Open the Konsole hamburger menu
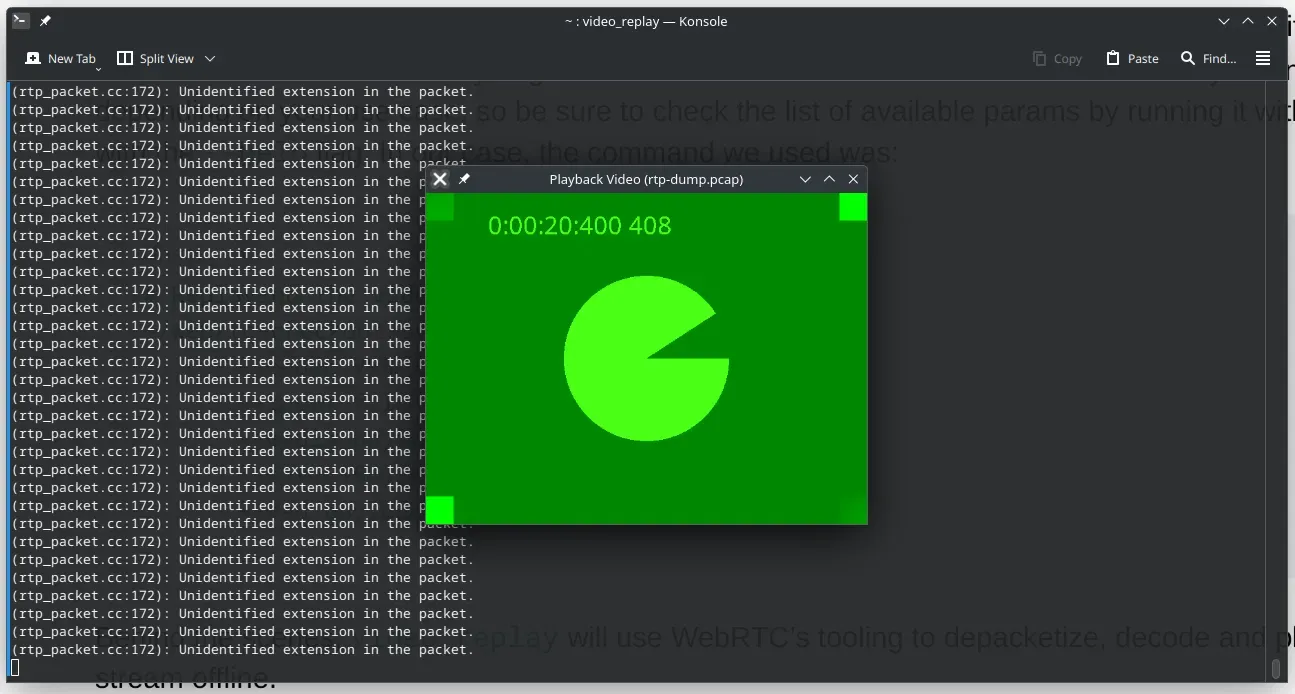 [x=1263, y=59]
